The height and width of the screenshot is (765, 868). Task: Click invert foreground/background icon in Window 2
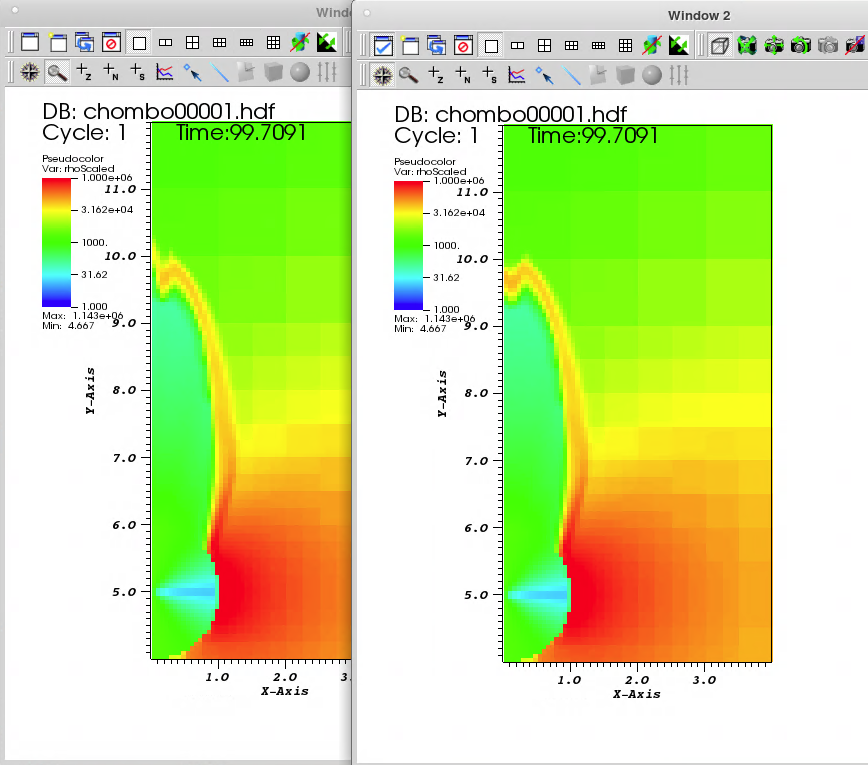click(x=679, y=45)
